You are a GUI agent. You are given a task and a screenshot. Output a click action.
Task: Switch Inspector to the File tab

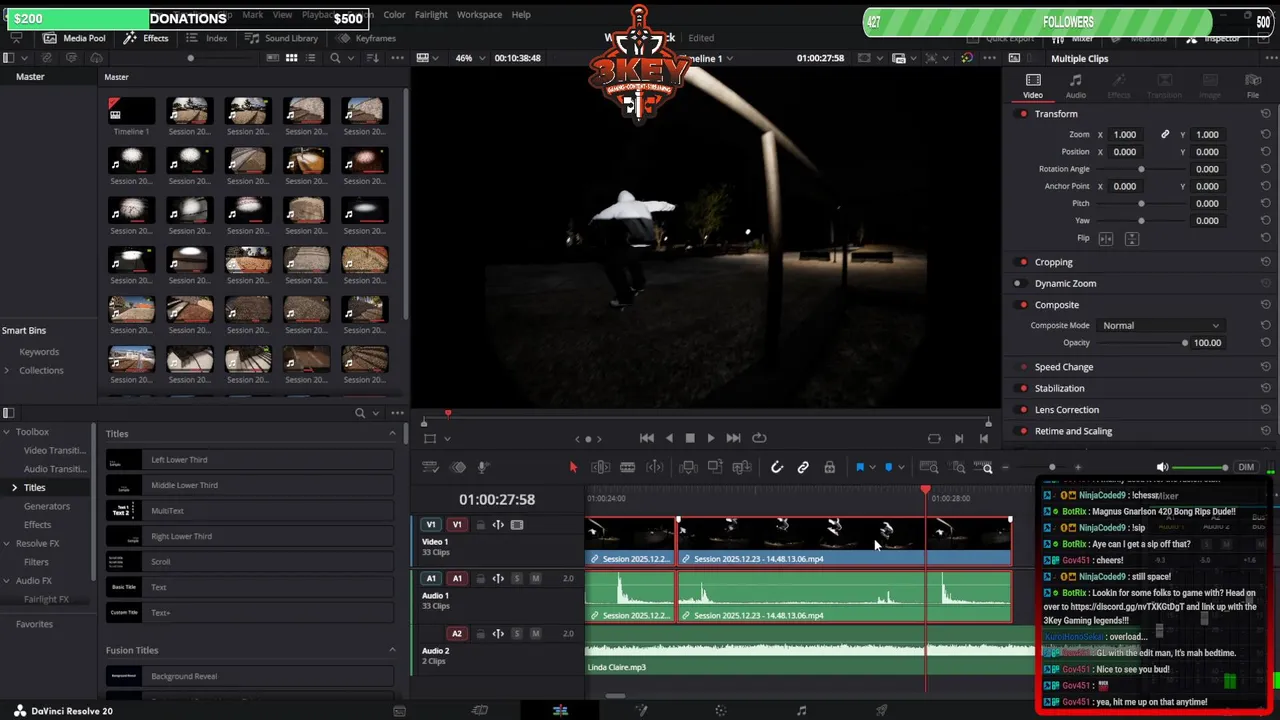(1253, 86)
